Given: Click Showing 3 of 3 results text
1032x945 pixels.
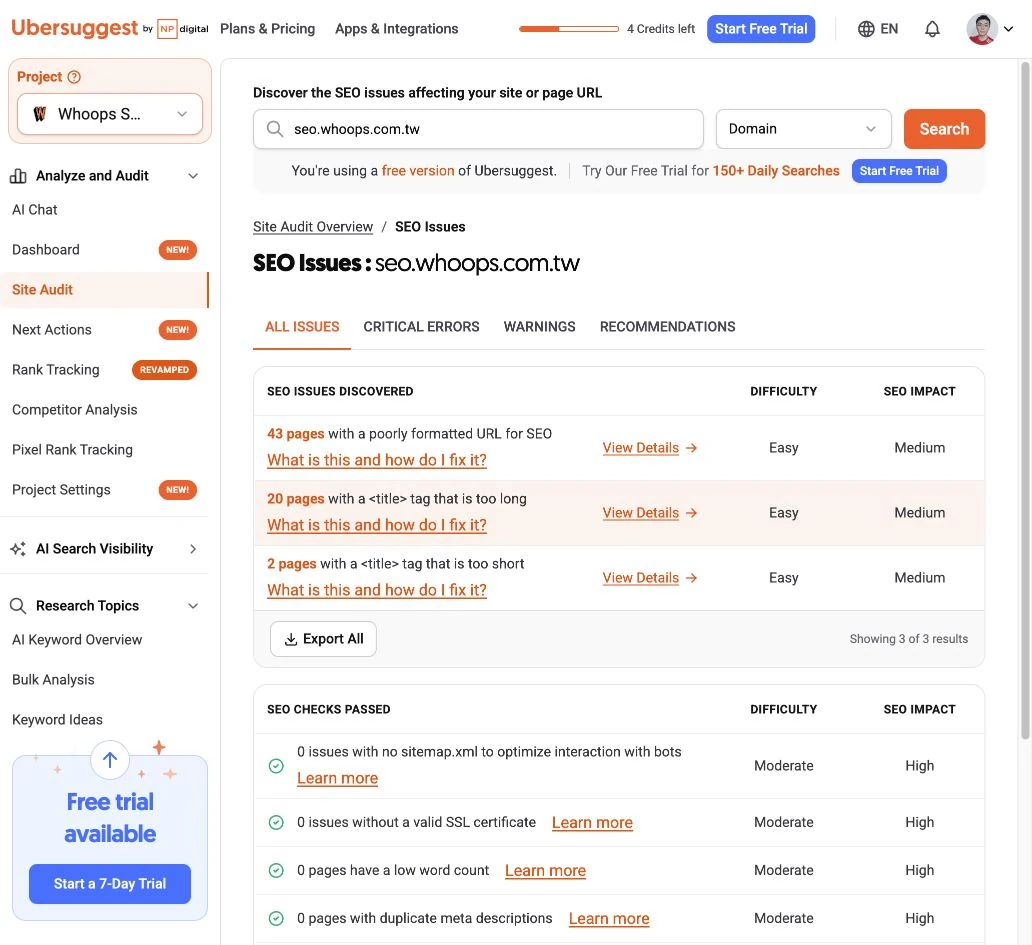Looking at the screenshot, I should (x=908, y=640).
